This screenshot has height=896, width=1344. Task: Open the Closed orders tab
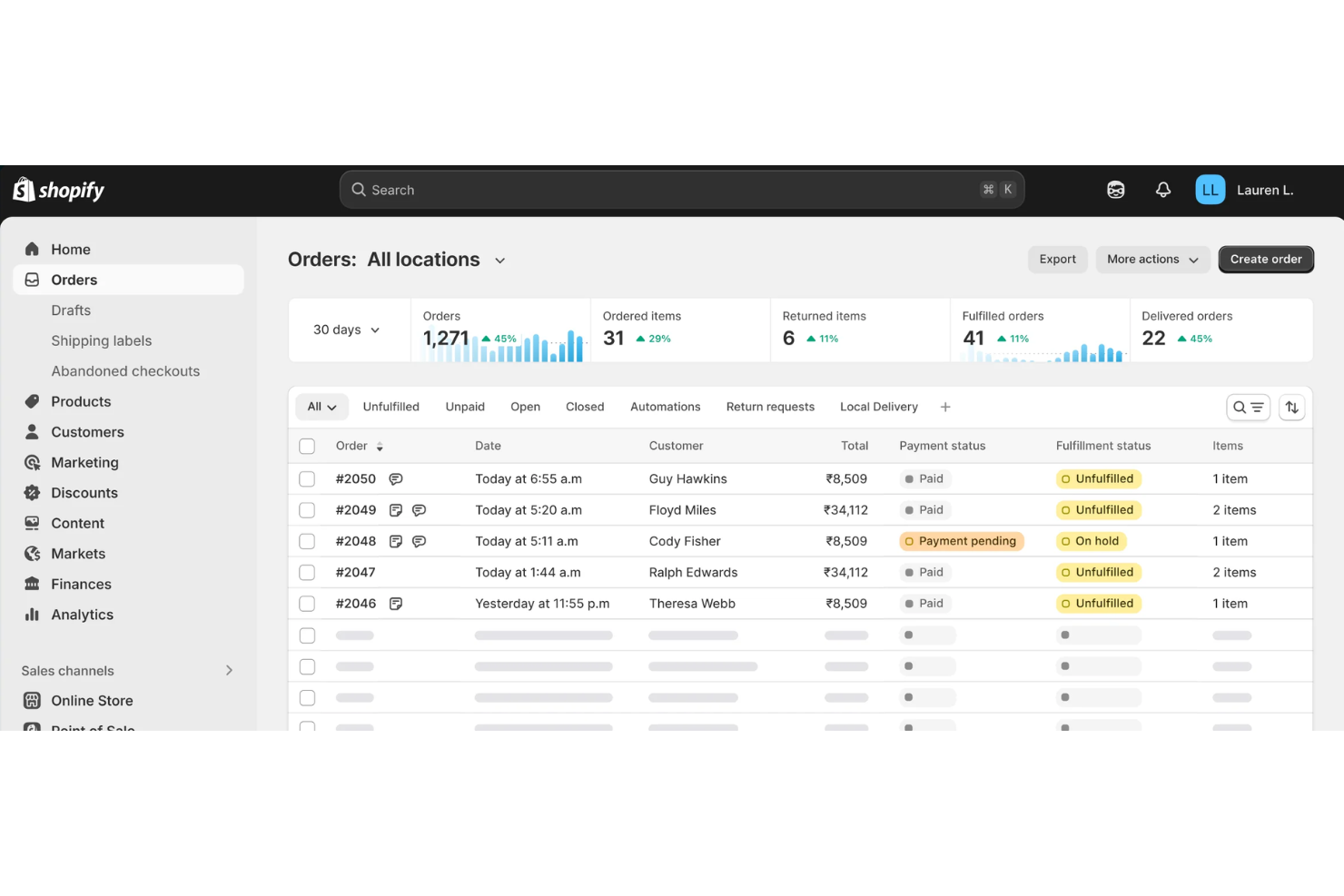tap(584, 407)
